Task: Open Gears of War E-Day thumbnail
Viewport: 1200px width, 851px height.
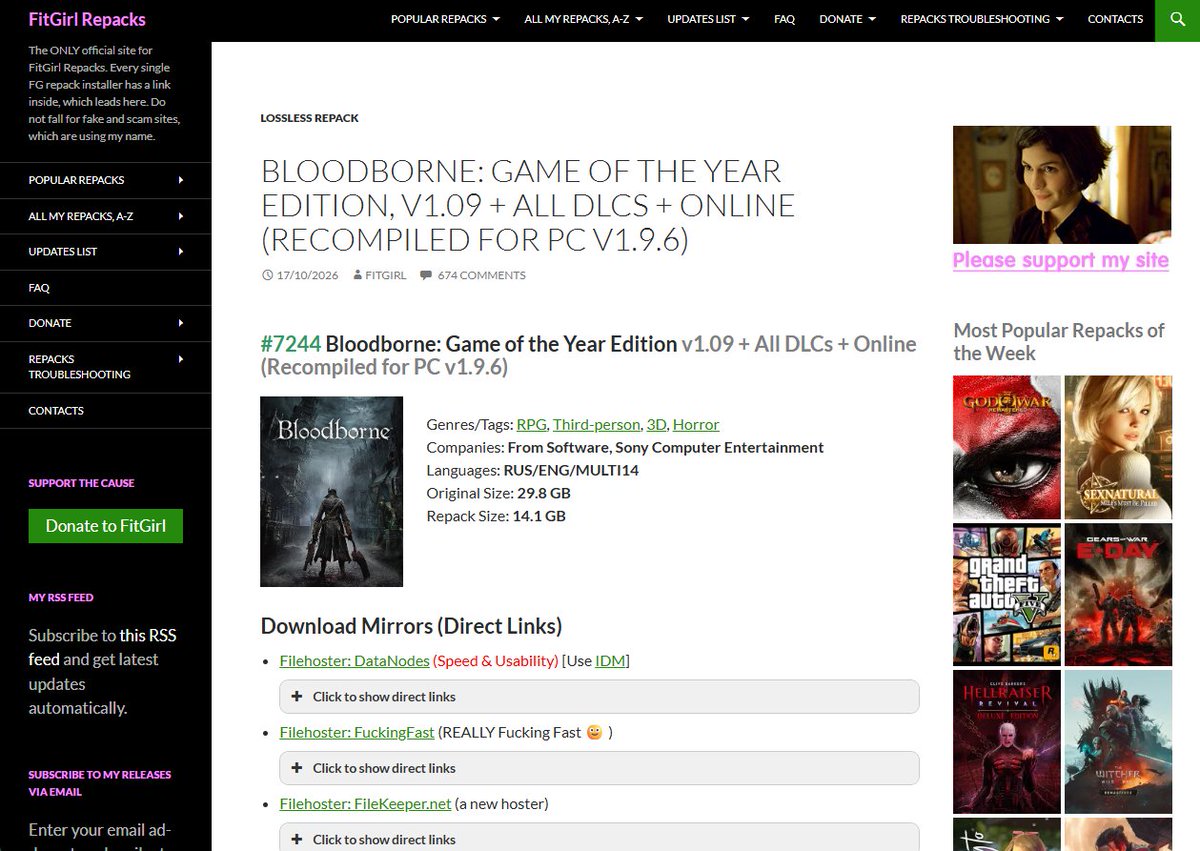Action: click(1118, 595)
